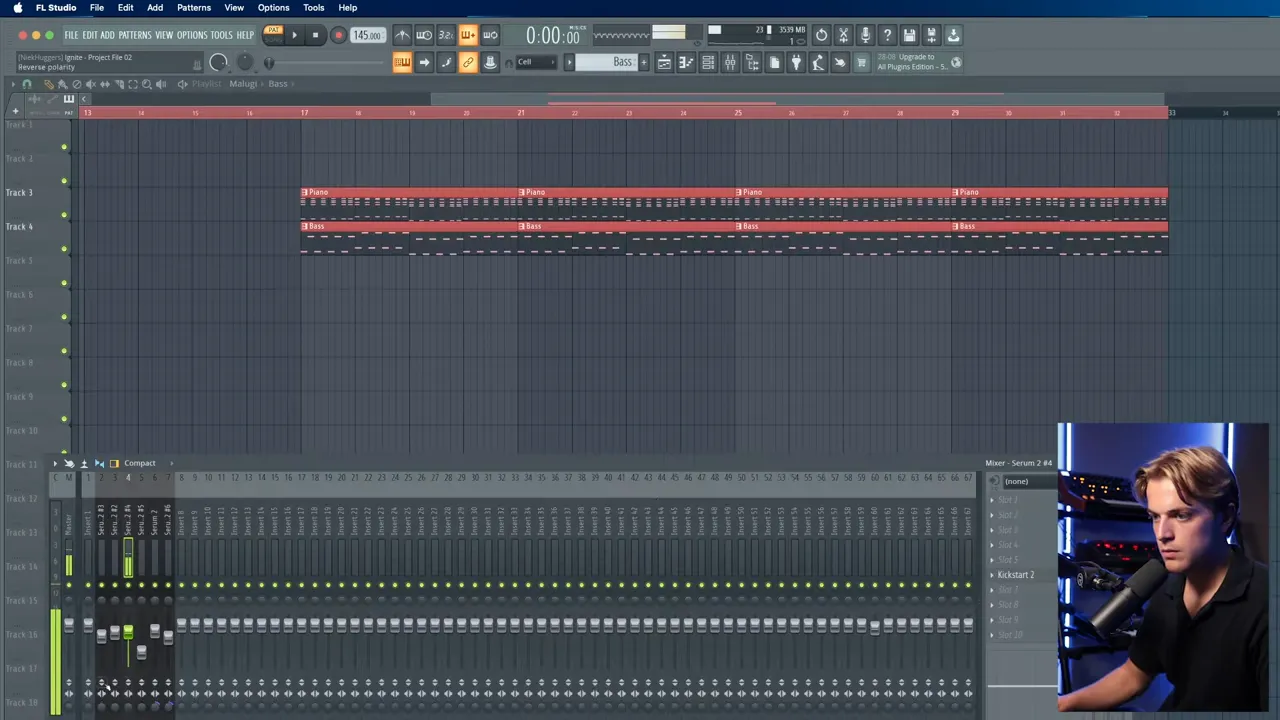Toggle PAT/SONG mode switch
The height and width of the screenshot is (720, 1280).
(273, 35)
